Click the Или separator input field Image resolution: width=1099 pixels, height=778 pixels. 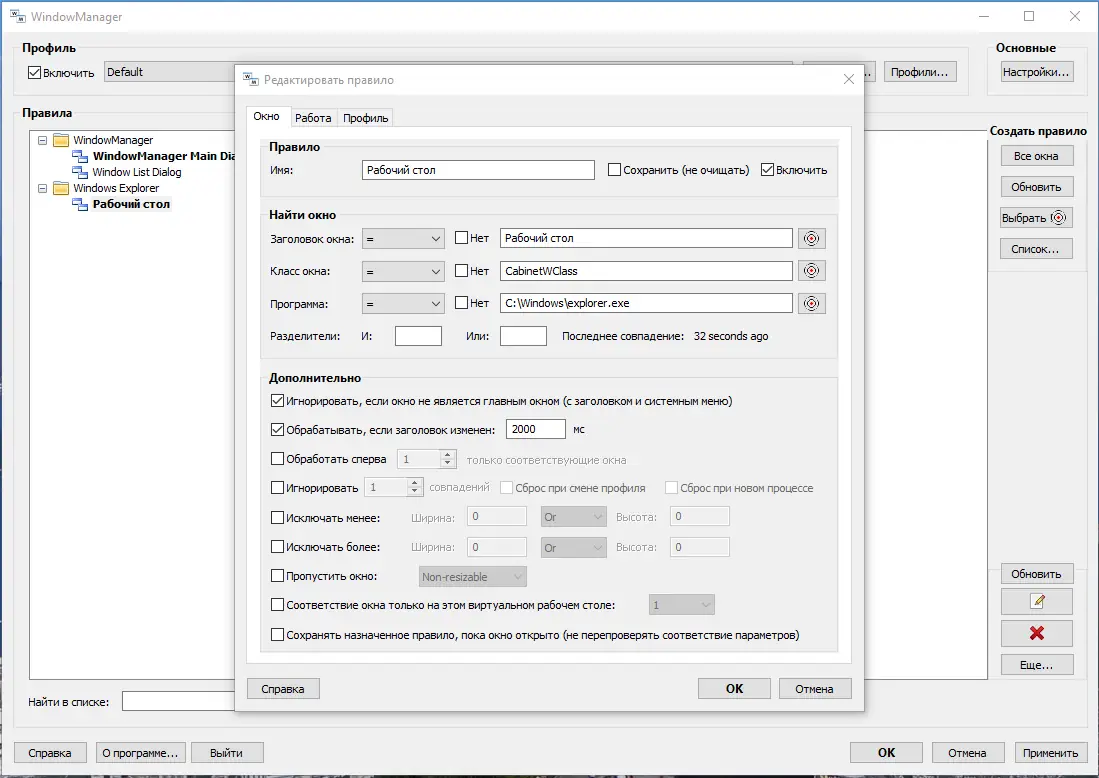524,336
